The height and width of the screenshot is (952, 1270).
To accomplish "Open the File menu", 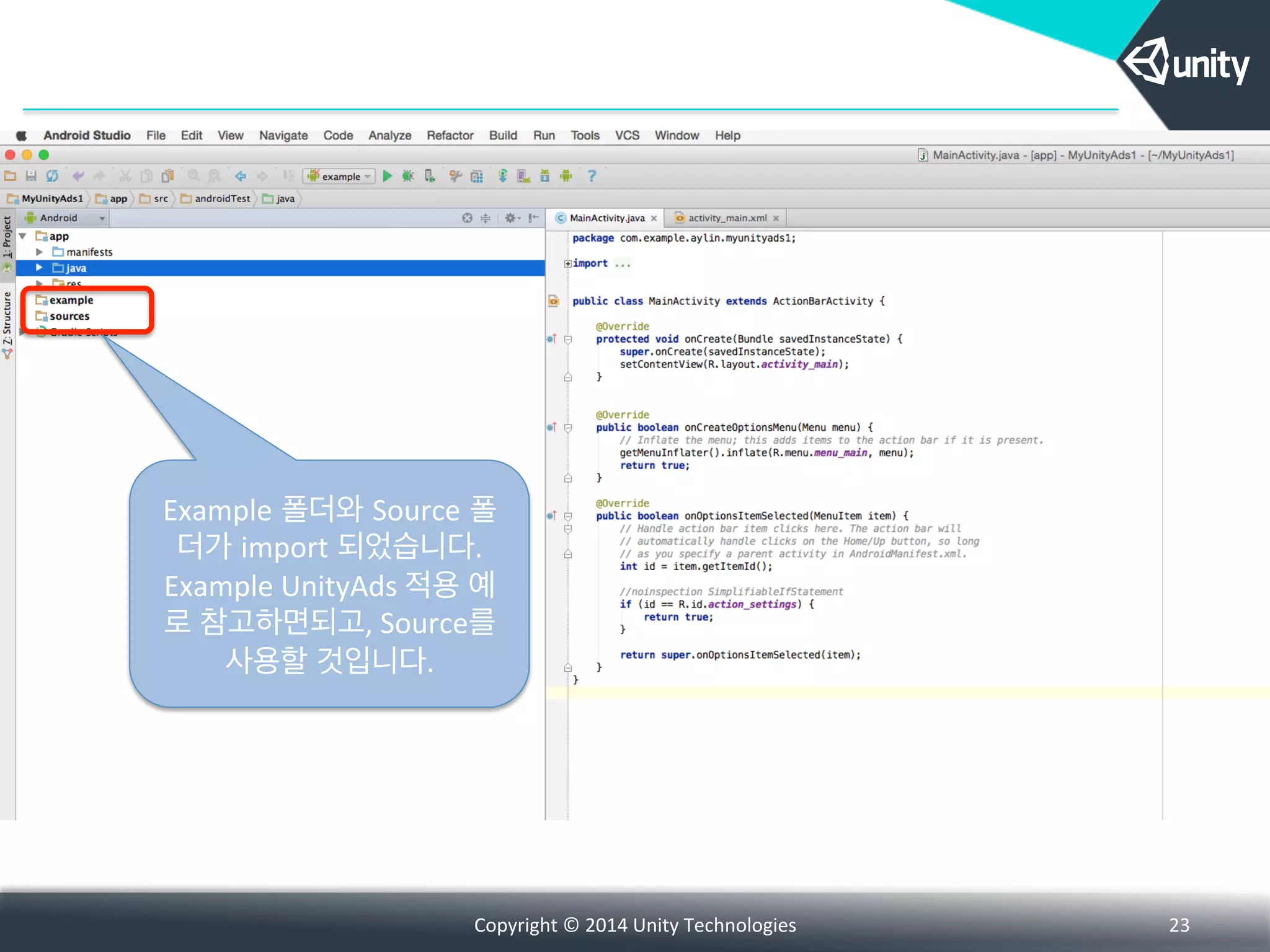I will coord(156,135).
